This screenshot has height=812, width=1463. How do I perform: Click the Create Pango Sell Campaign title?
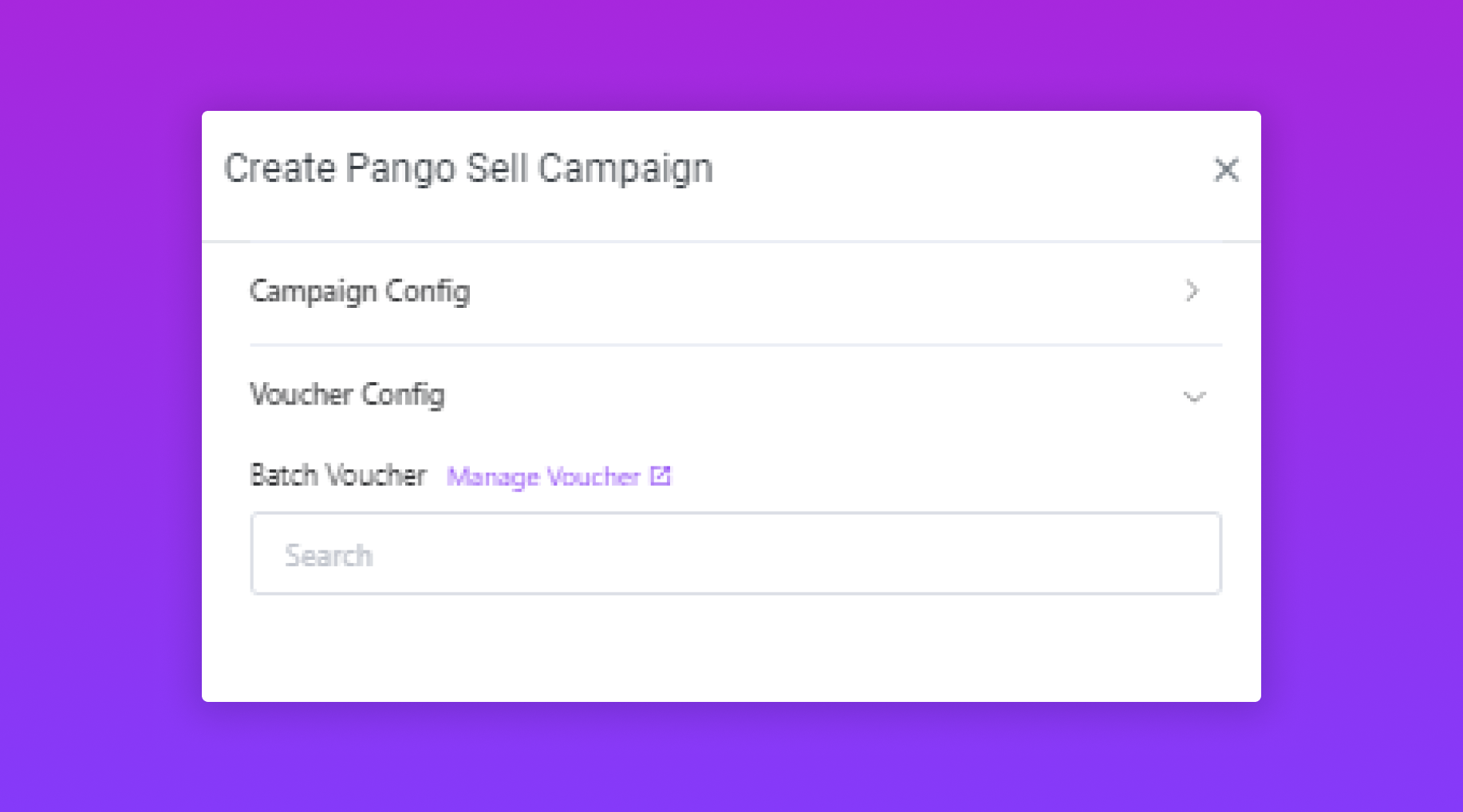(x=468, y=168)
